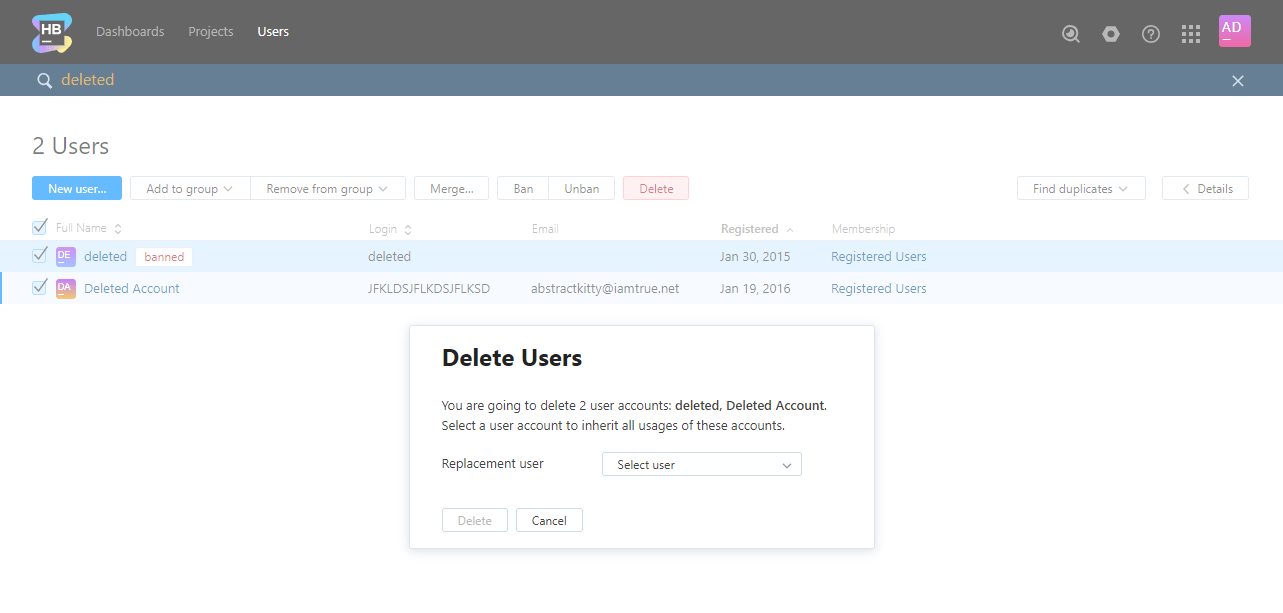Switch to the Dashboards tab
Viewport: 1283px width, 613px height.
coord(130,31)
